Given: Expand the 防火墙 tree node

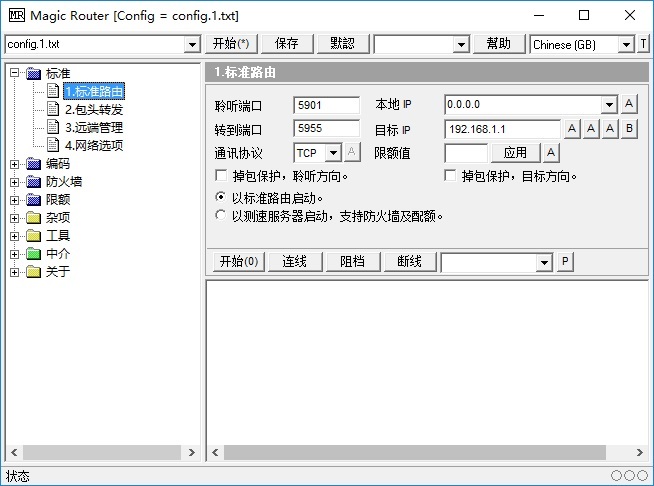Looking at the screenshot, I should [x=15, y=182].
